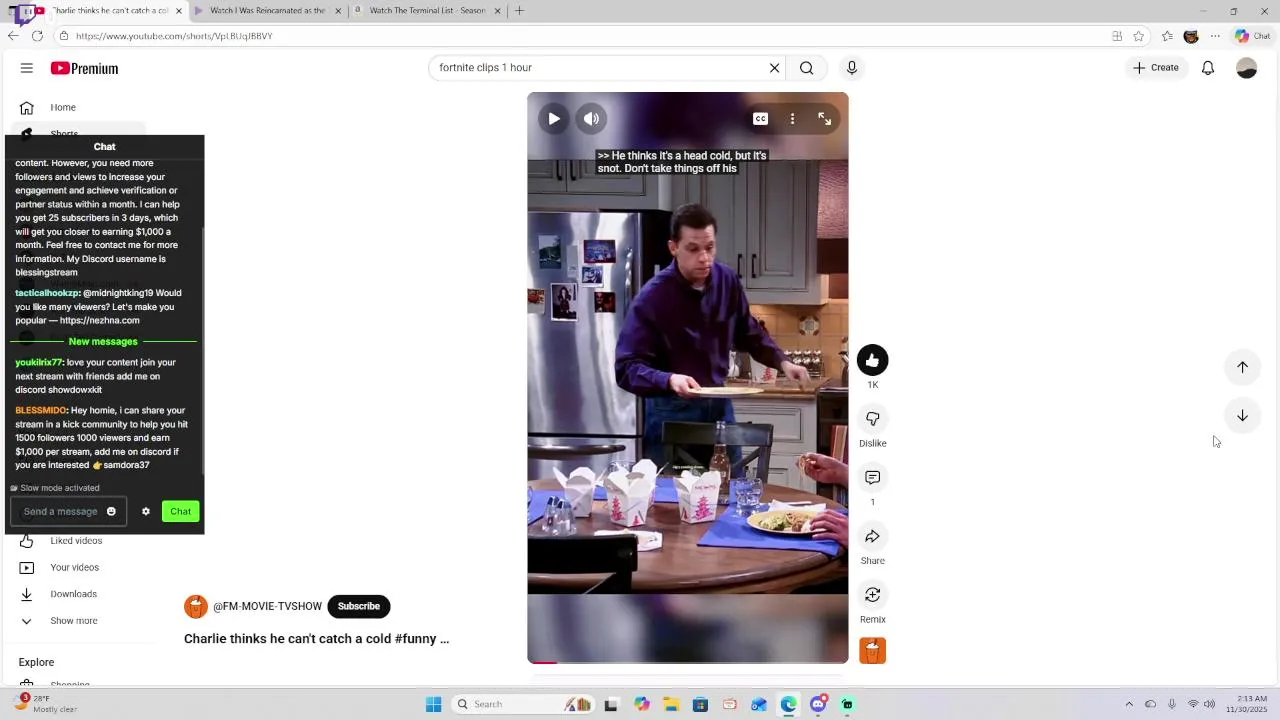This screenshot has width=1280, height=720.
Task: Close the 'Watch The Terminal List' tab
Action: pos(497,11)
